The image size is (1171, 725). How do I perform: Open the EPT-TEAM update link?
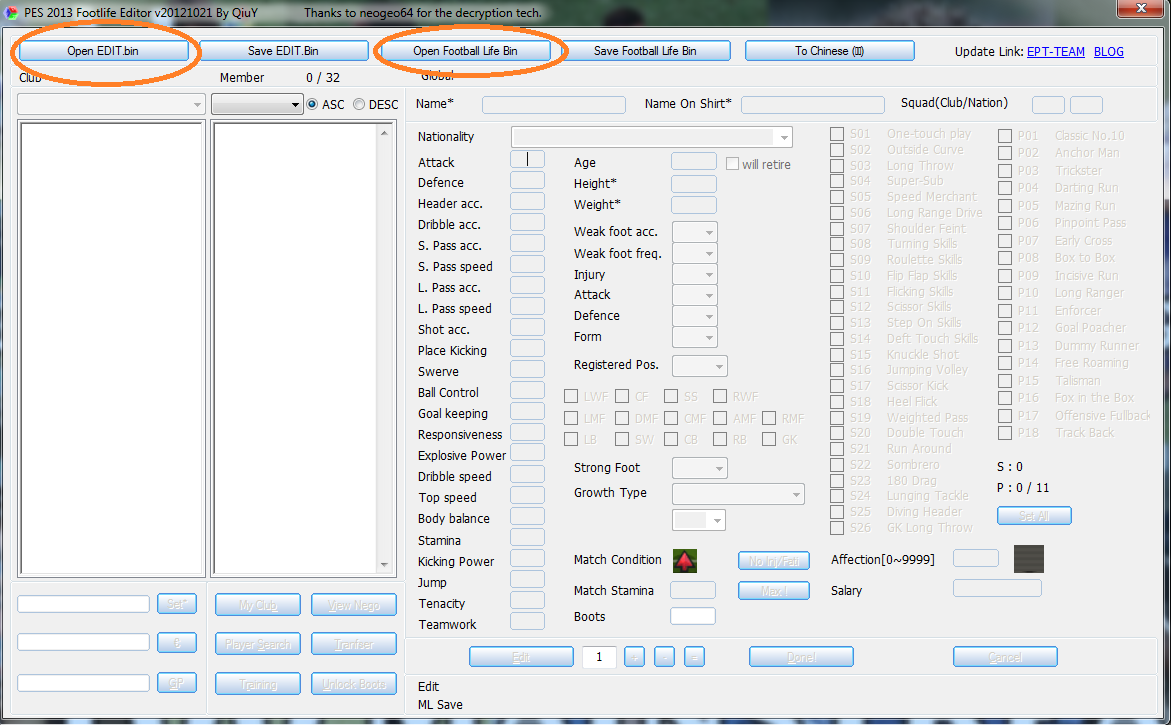point(1056,52)
